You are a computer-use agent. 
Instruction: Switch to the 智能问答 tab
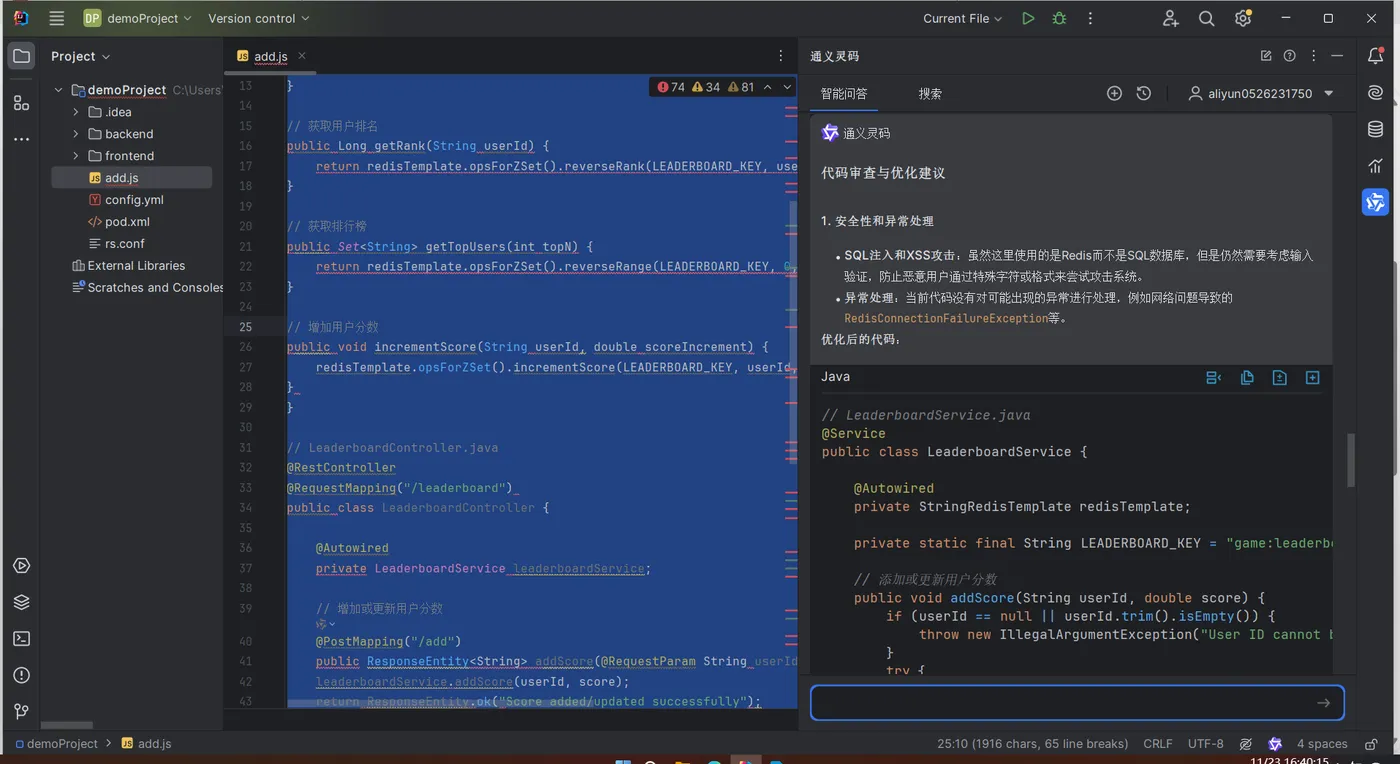pyautogui.click(x=844, y=93)
